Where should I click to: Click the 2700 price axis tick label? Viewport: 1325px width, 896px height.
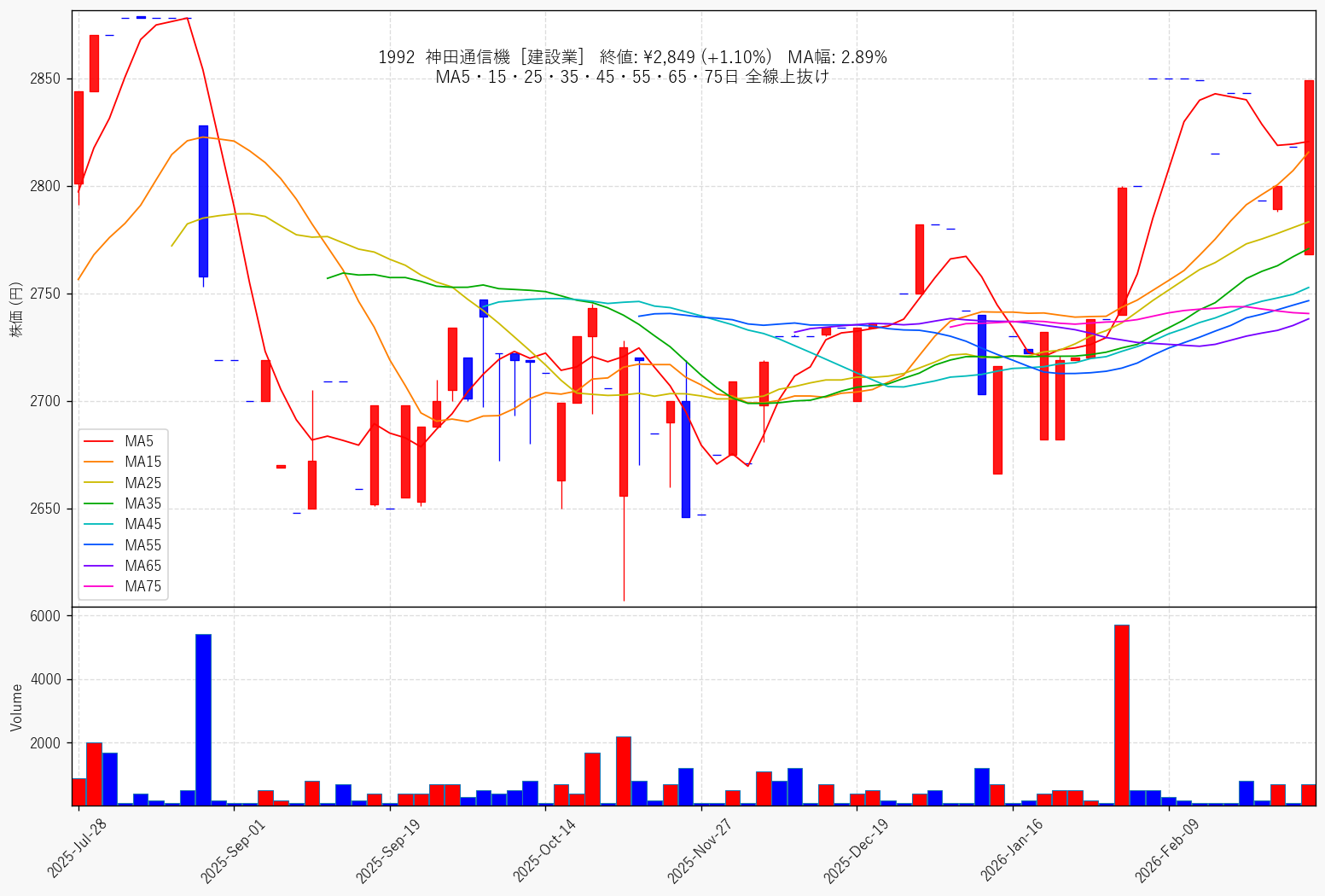click(x=45, y=401)
